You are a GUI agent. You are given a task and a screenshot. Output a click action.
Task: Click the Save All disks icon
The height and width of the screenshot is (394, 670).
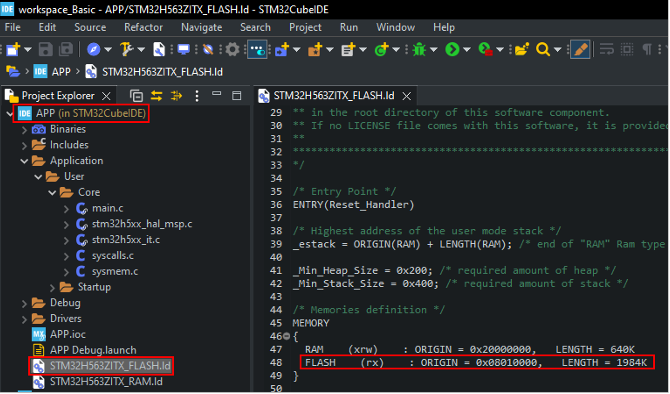point(66,50)
